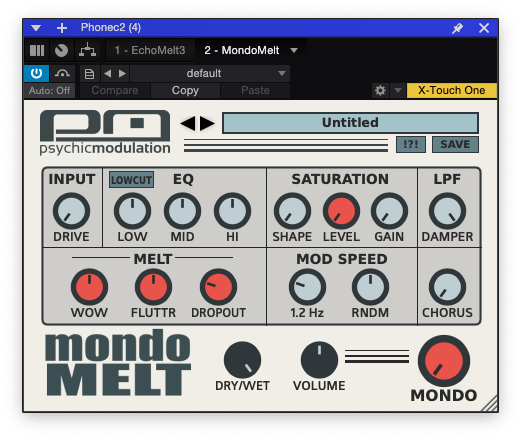Viewport: 521px width, 439px height.
Task: Select the 2 - MondoMelt tab
Action: [x=242, y=50]
